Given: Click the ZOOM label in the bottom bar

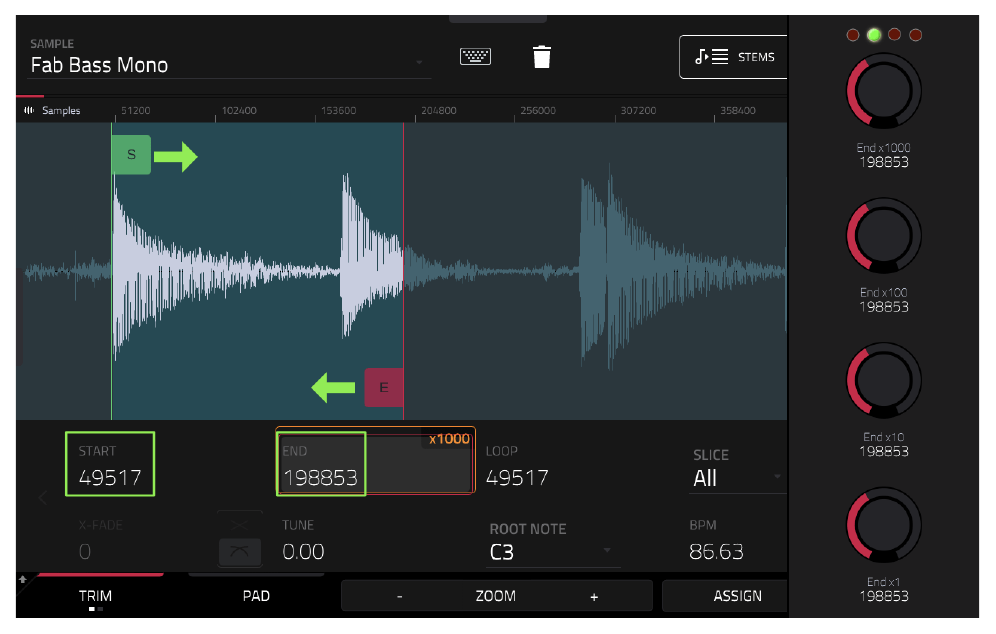Looking at the screenshot, I should point(495,596).
